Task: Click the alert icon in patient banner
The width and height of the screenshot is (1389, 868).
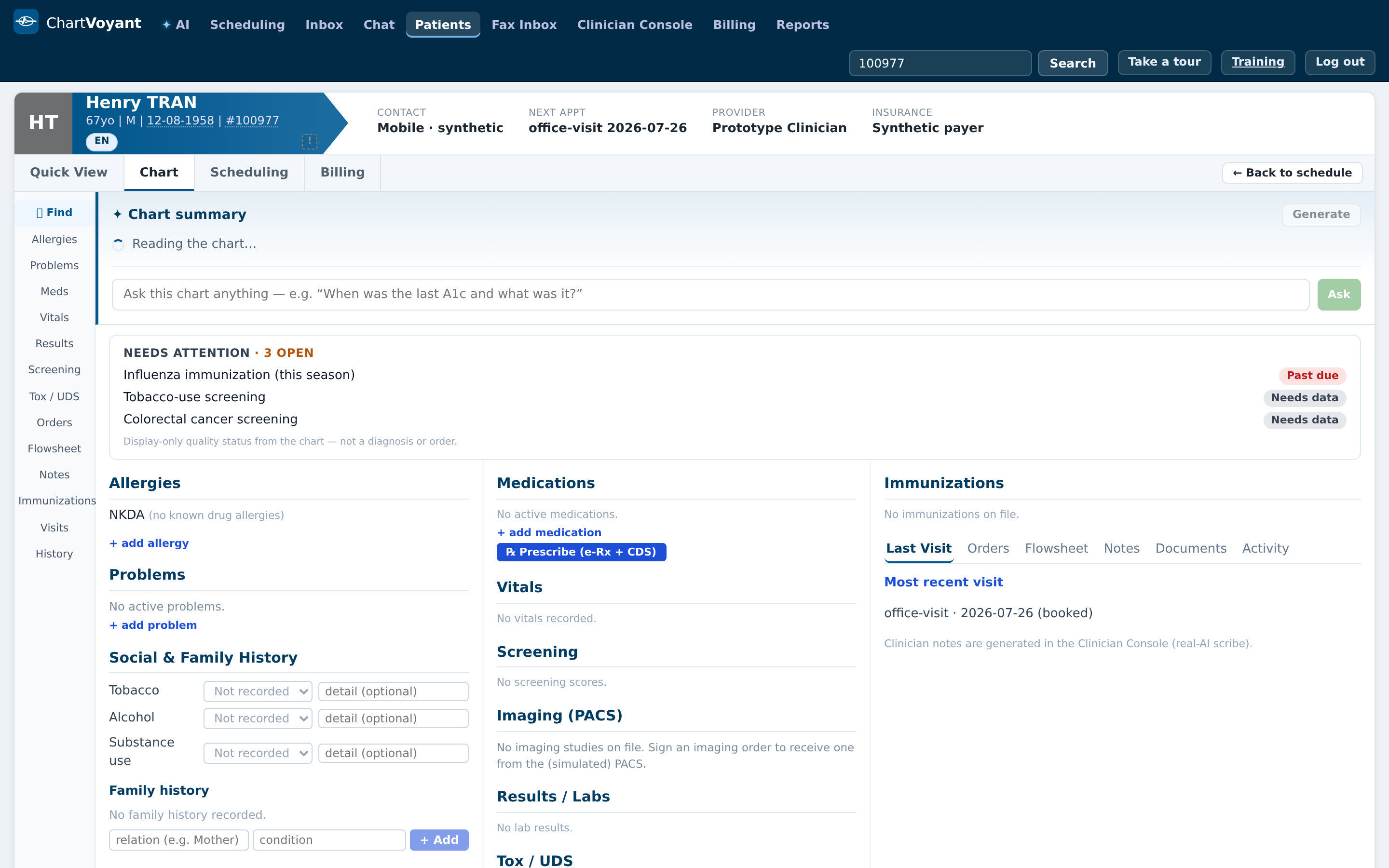Action: point(309,141)
